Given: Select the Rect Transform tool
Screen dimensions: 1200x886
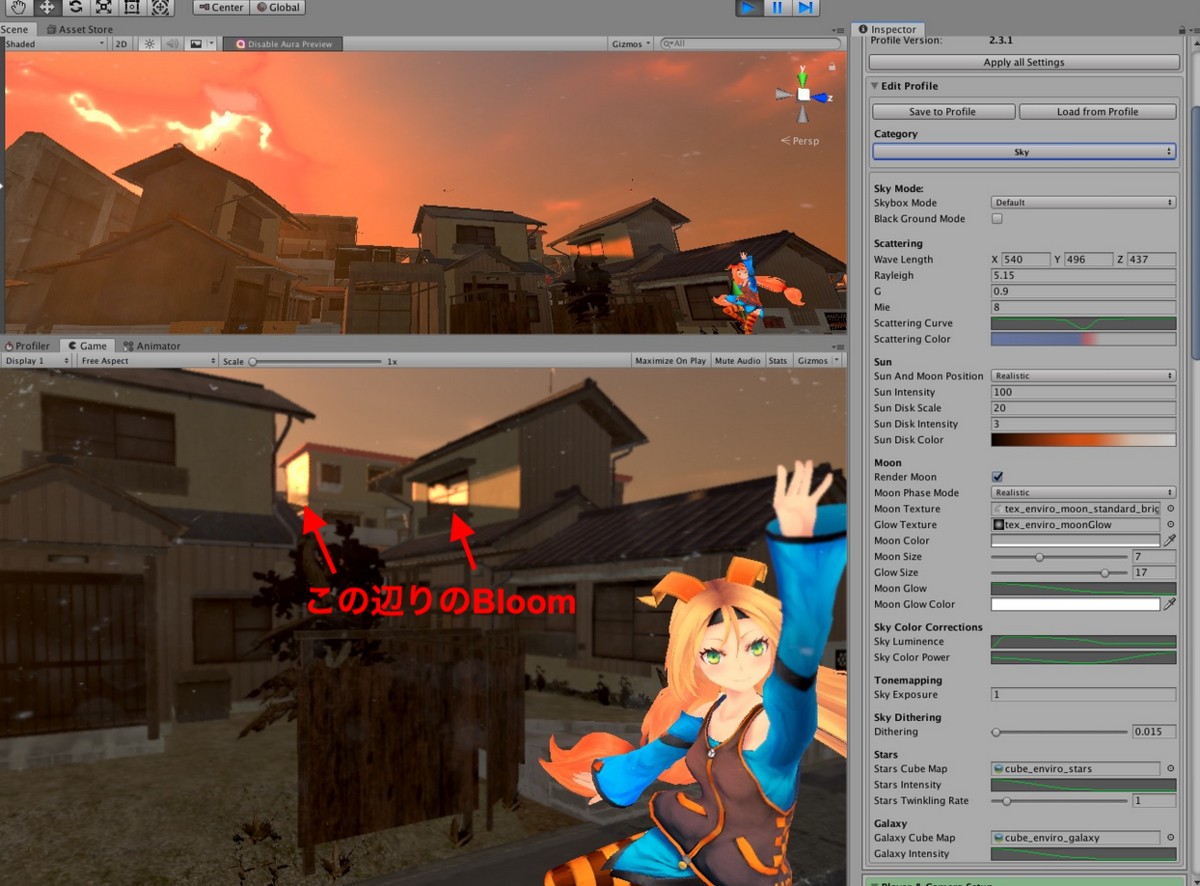Looking at the screenshot, I should click(131, 7).
